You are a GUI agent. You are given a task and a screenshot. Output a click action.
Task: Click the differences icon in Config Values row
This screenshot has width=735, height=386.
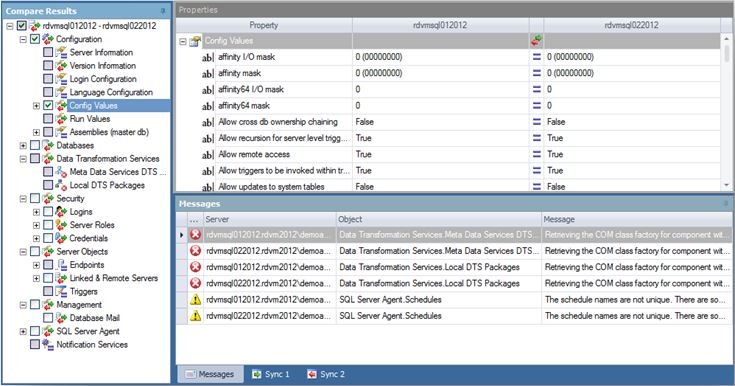(536, 41)
